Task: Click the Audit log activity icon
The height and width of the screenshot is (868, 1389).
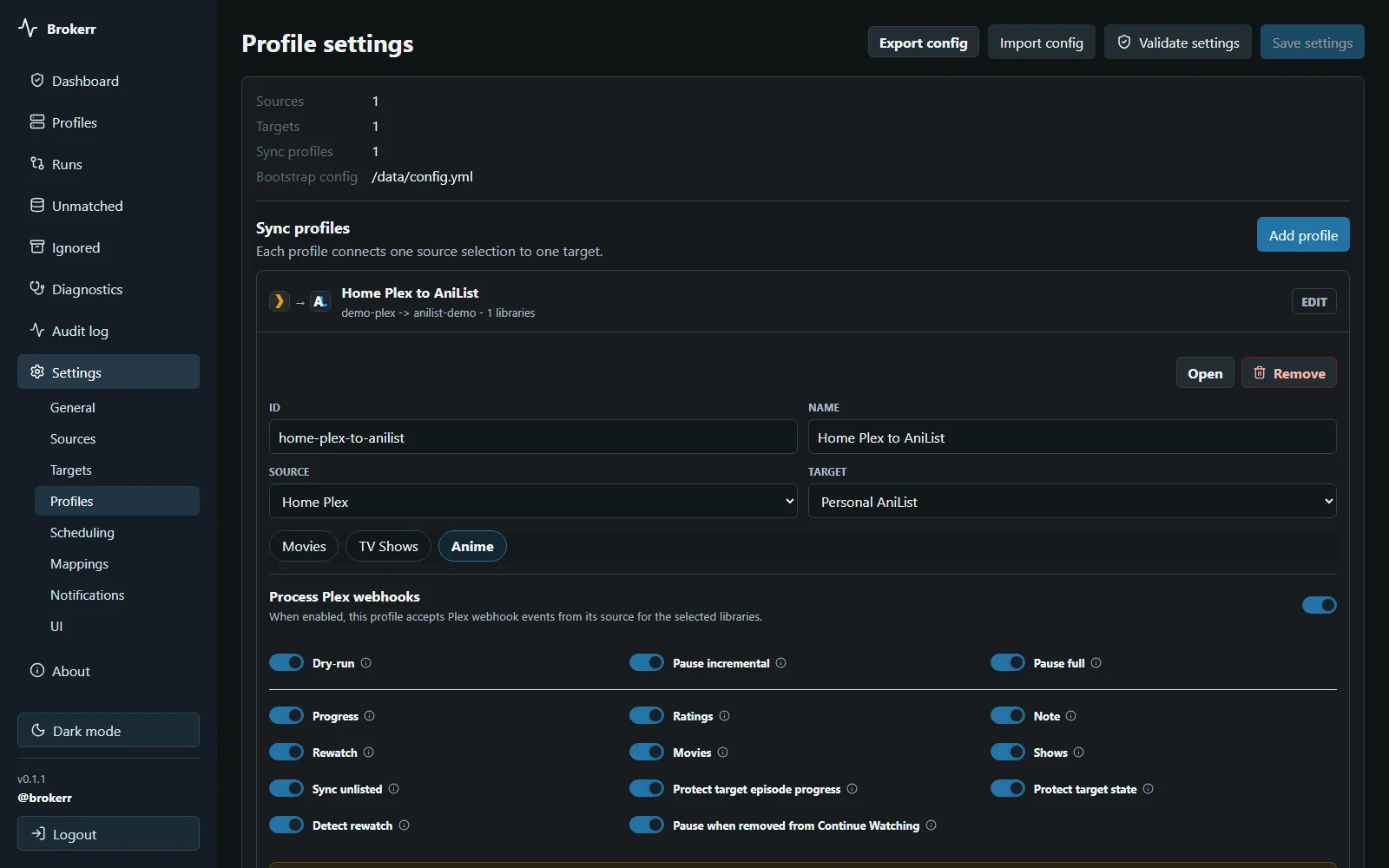Action: 37,330
